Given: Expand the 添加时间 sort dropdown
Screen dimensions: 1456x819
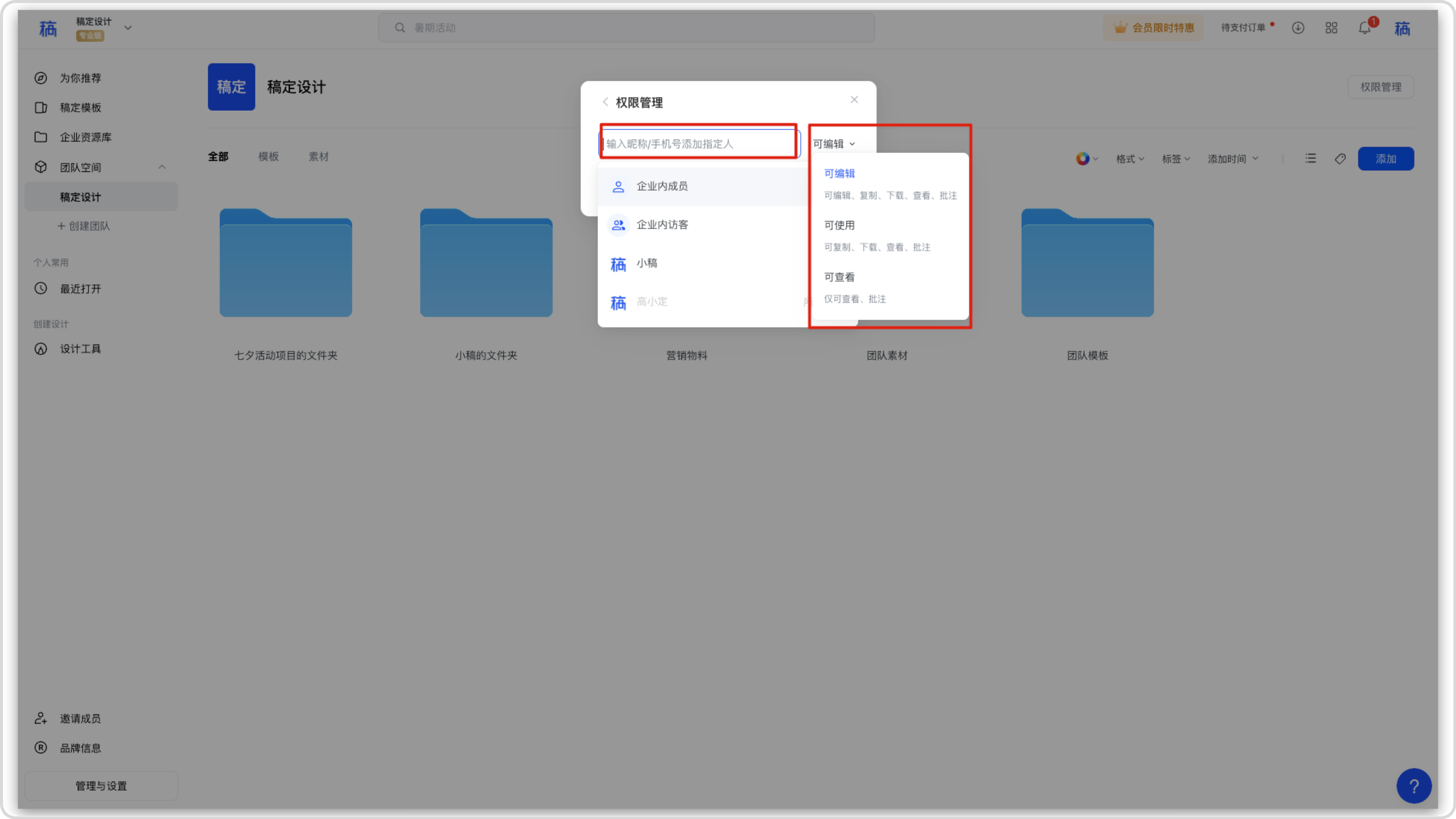Looking at the screenshot, I should (x=1233, y=159).
